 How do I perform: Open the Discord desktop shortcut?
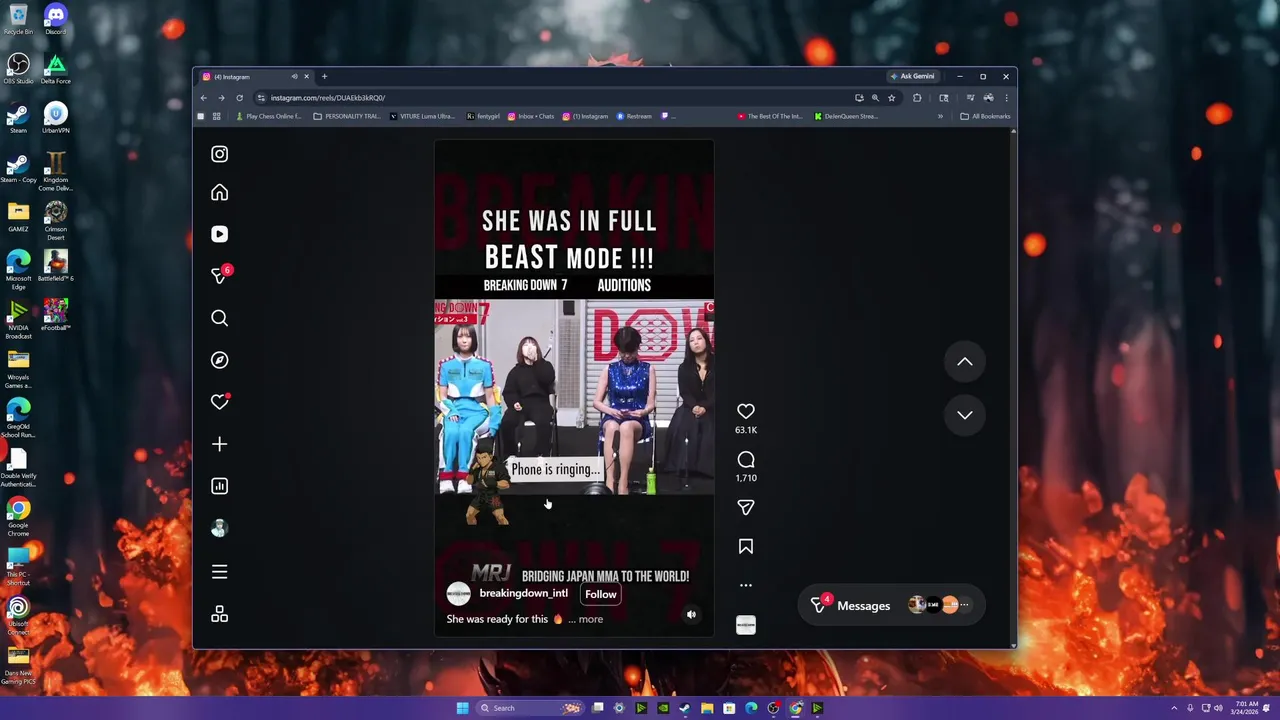56,20
